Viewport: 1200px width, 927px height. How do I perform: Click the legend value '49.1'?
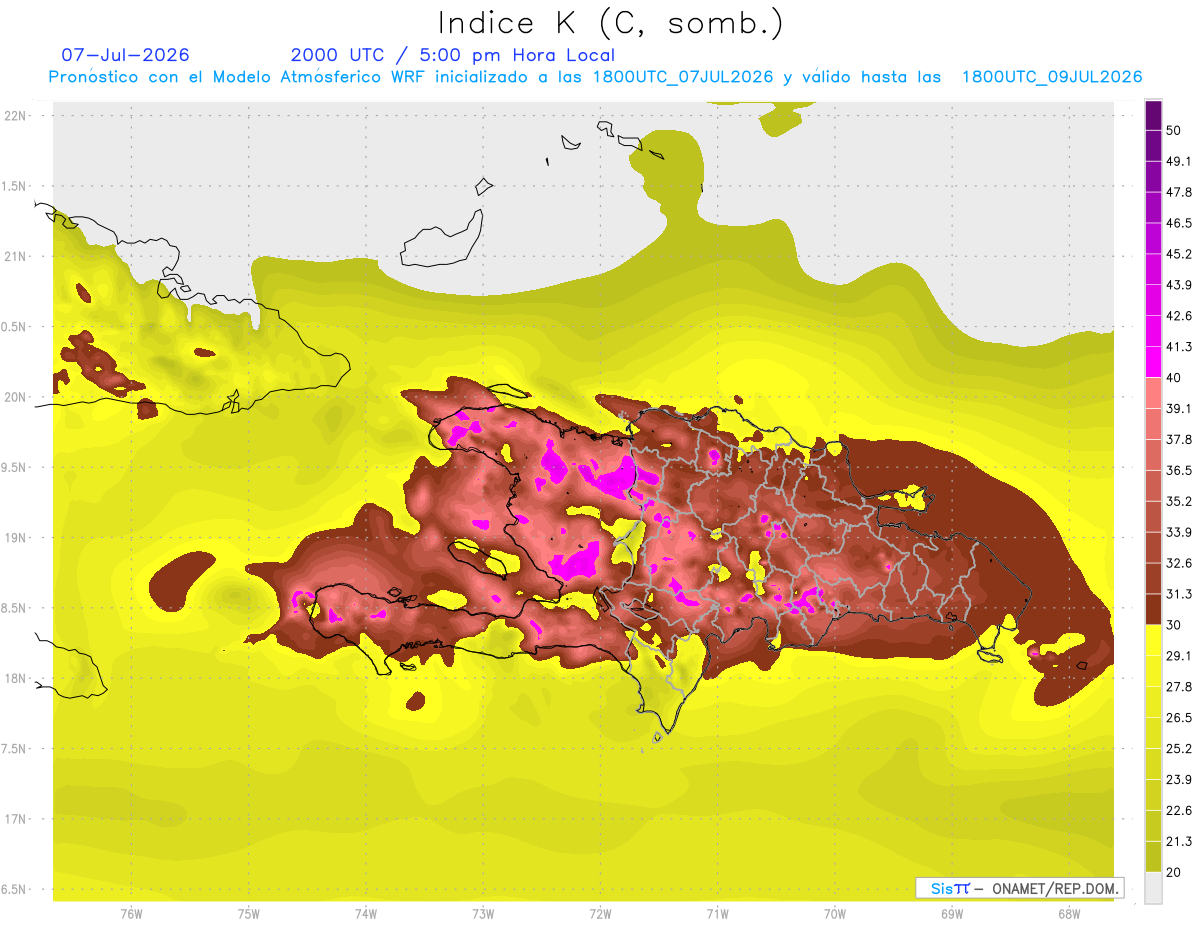[1179, 161]
